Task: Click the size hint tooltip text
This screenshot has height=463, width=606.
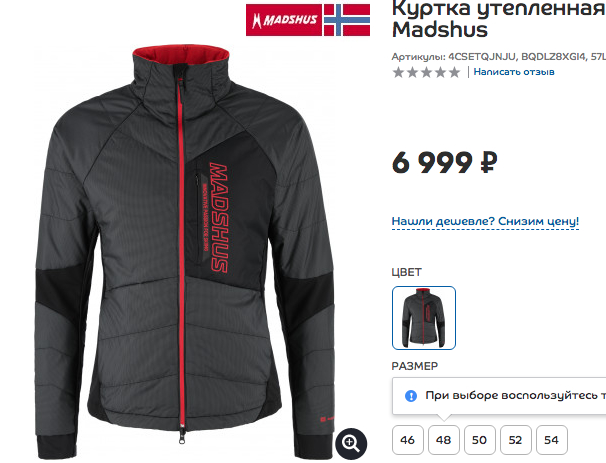Action: tap(515, 395)
